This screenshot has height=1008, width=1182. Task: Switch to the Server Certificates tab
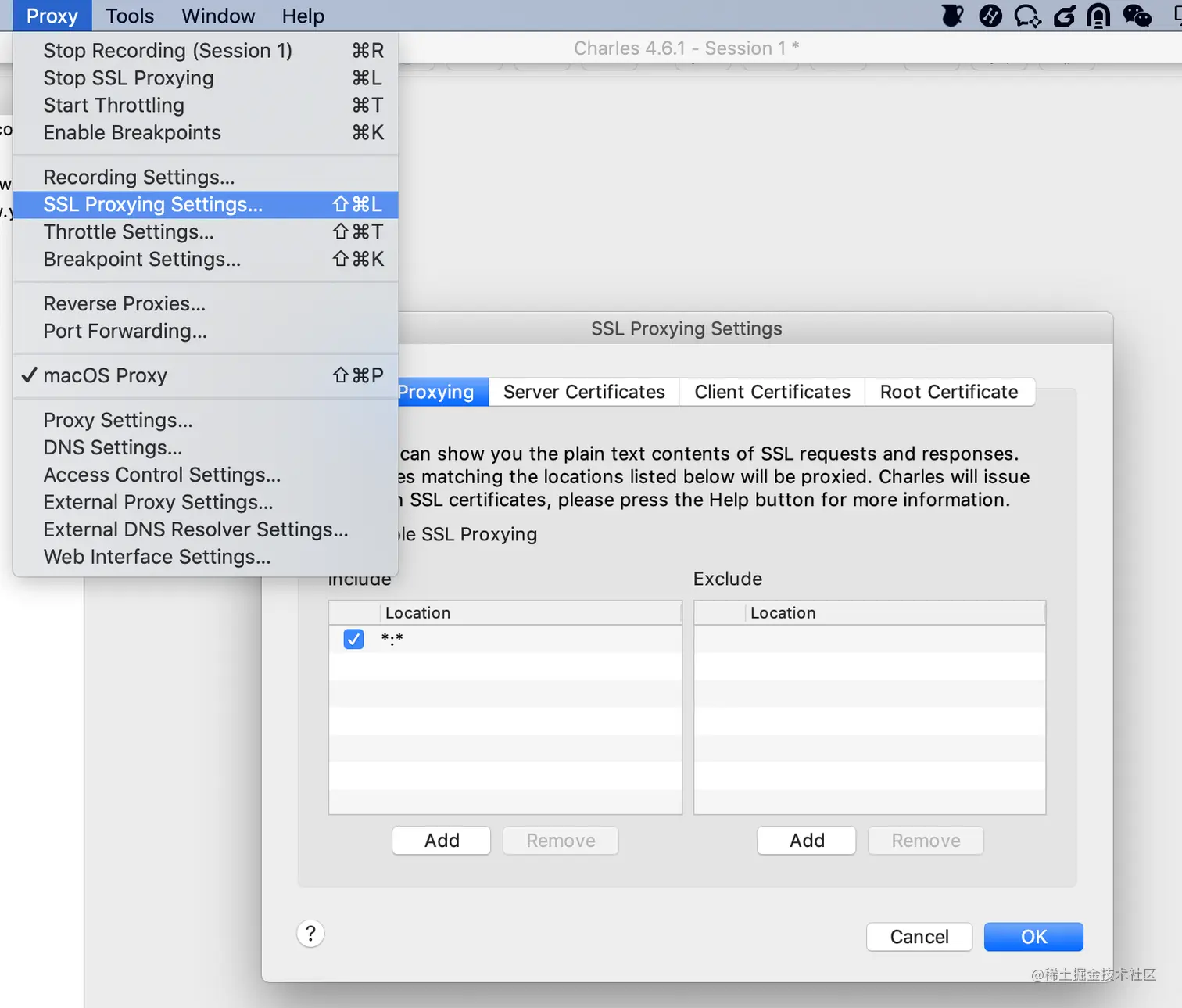[584, 392]
